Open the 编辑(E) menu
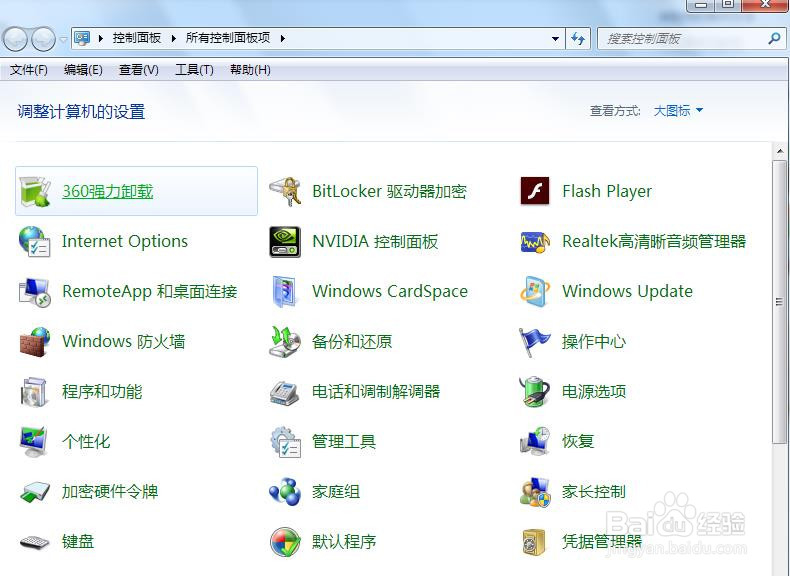This screenshot has height=576, width=790. click(83, 70)
